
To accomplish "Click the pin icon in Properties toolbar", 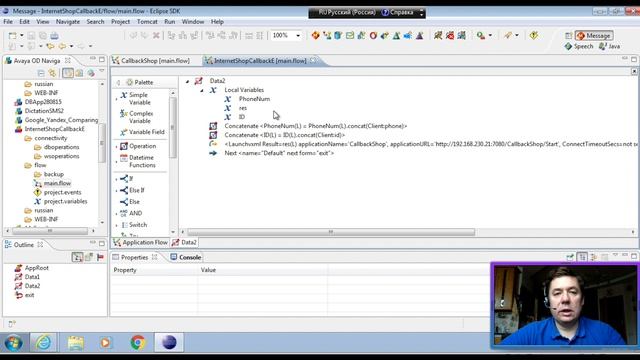I will click(x=570, y=257).
